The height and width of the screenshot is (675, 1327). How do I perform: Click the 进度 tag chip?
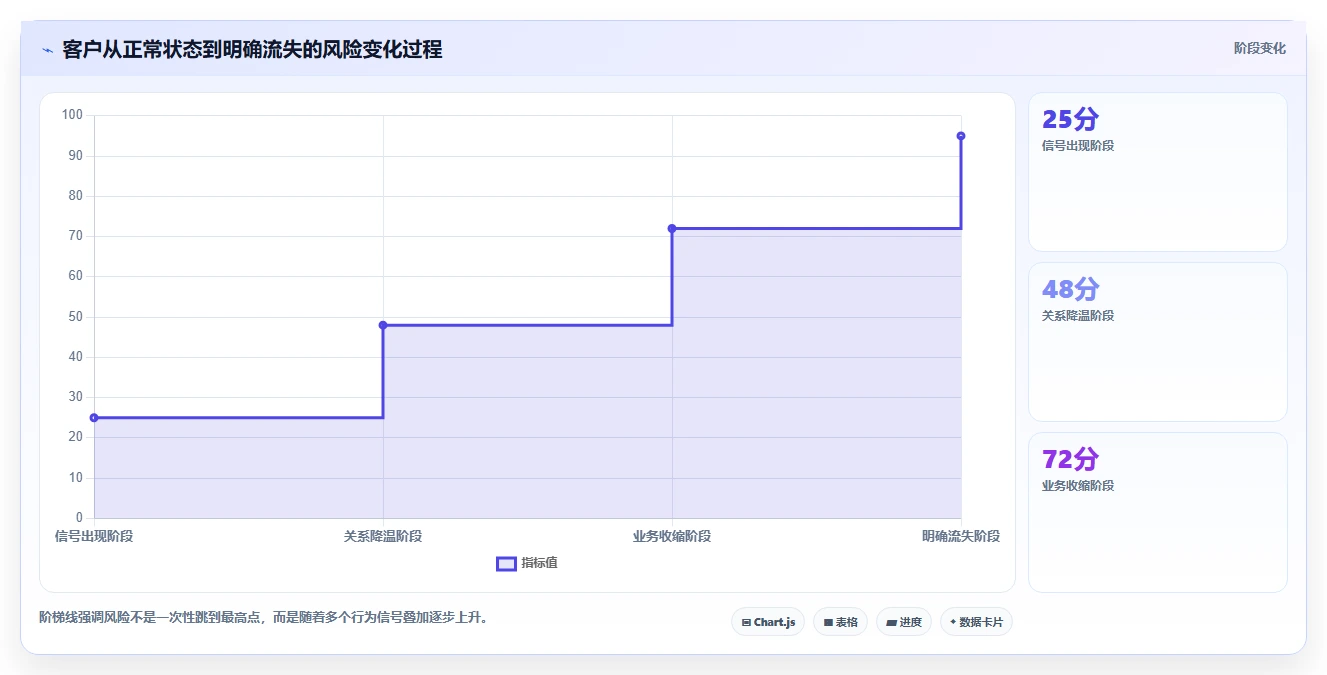[904, 622]
